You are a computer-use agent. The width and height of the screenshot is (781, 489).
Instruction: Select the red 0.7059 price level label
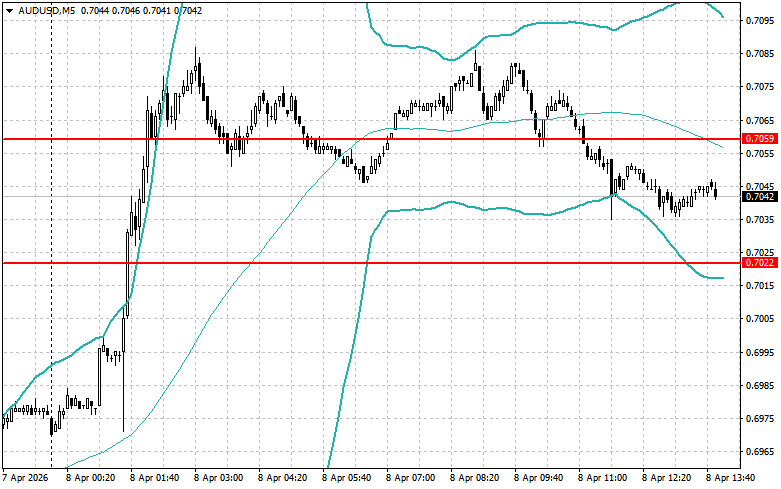760,138
